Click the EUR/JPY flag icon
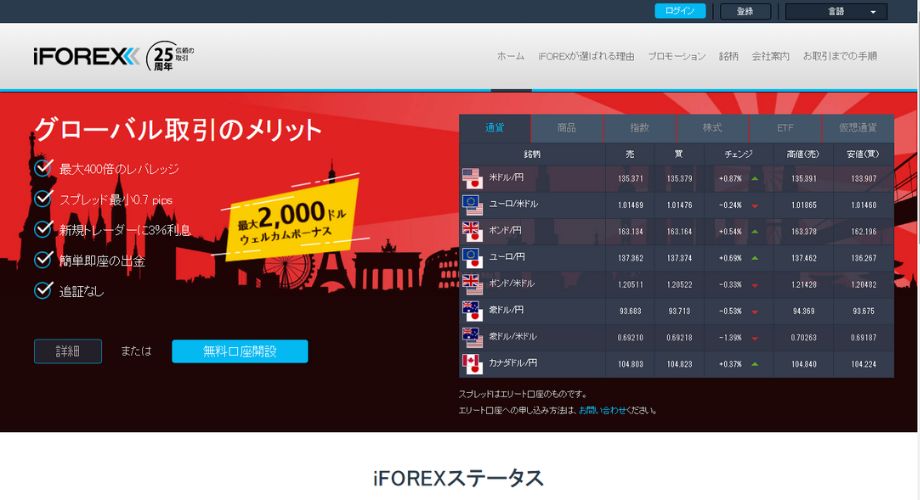 tap(472, 258)
